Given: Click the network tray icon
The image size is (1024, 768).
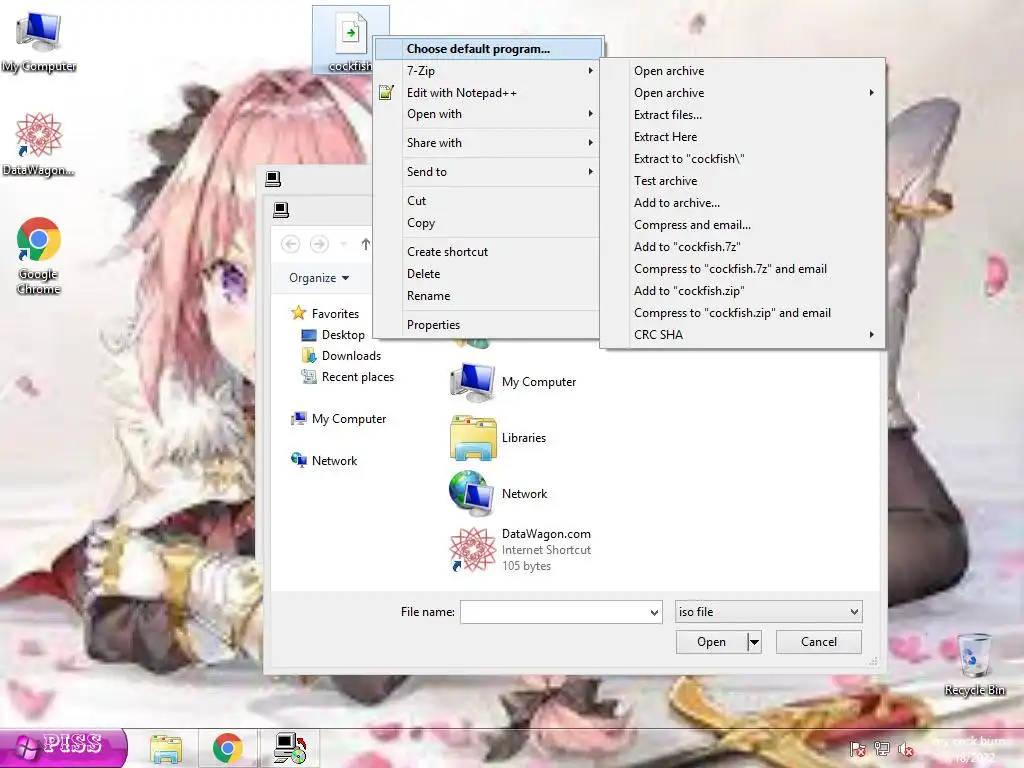Looking at the screenshot, I should coord(882,750).
